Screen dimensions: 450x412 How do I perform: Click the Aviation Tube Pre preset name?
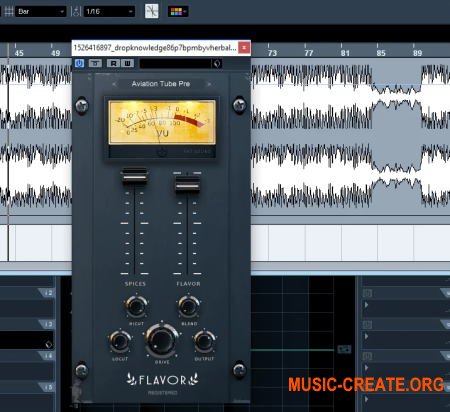tap(161, 84)
